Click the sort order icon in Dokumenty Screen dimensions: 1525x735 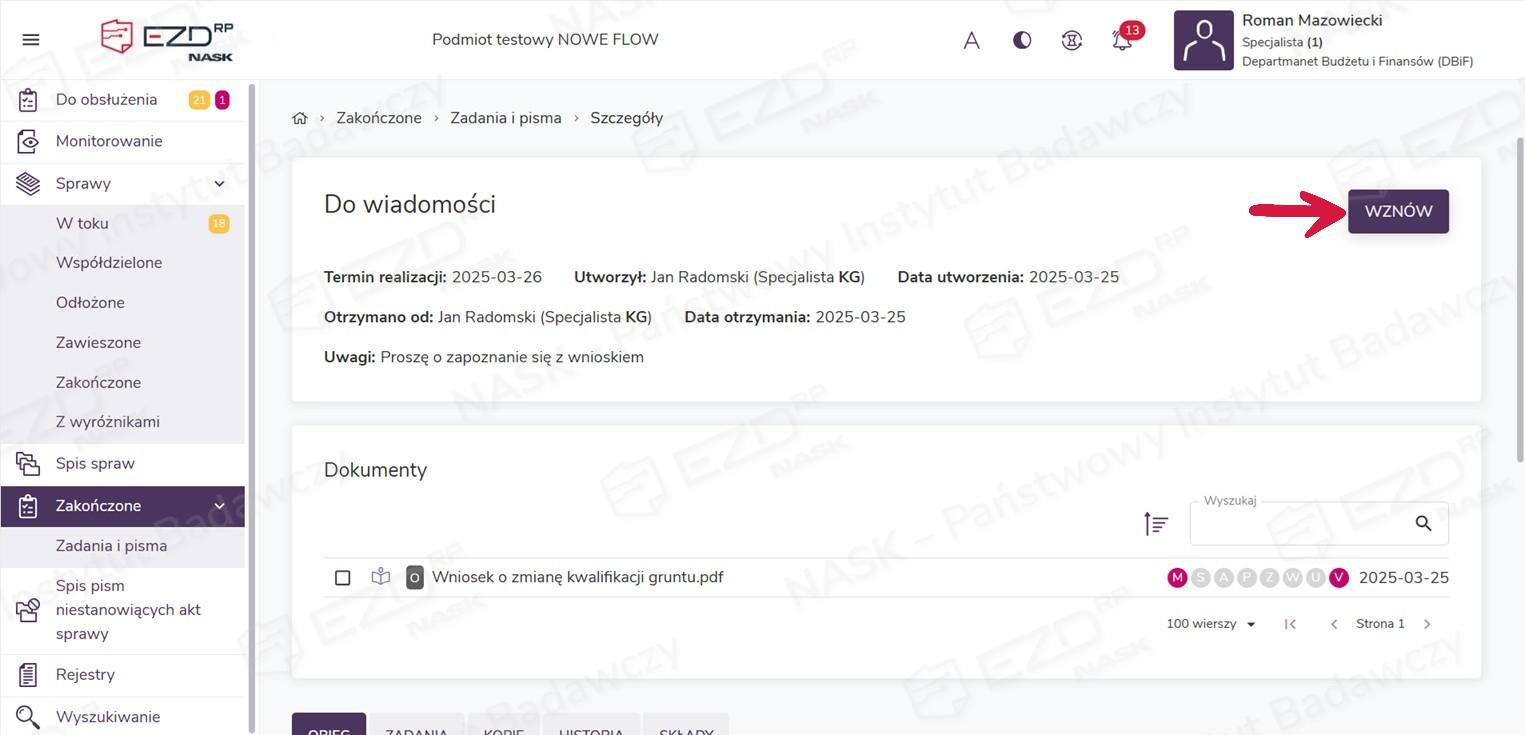tap(1156, 523)
